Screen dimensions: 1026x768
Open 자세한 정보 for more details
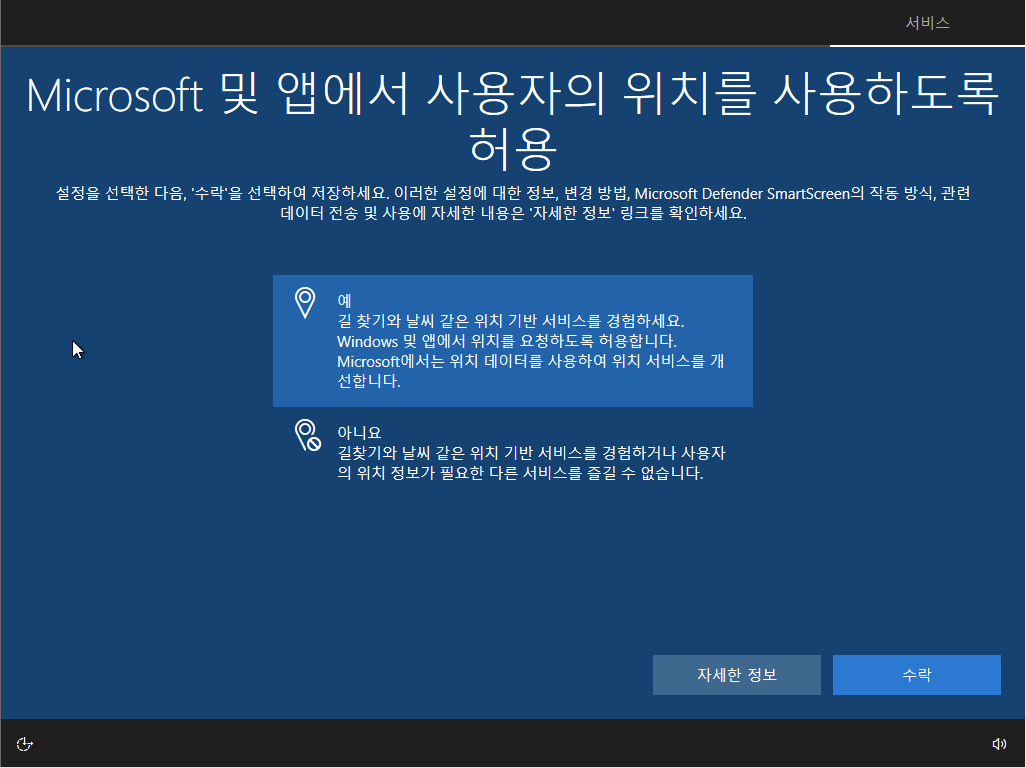737,674
